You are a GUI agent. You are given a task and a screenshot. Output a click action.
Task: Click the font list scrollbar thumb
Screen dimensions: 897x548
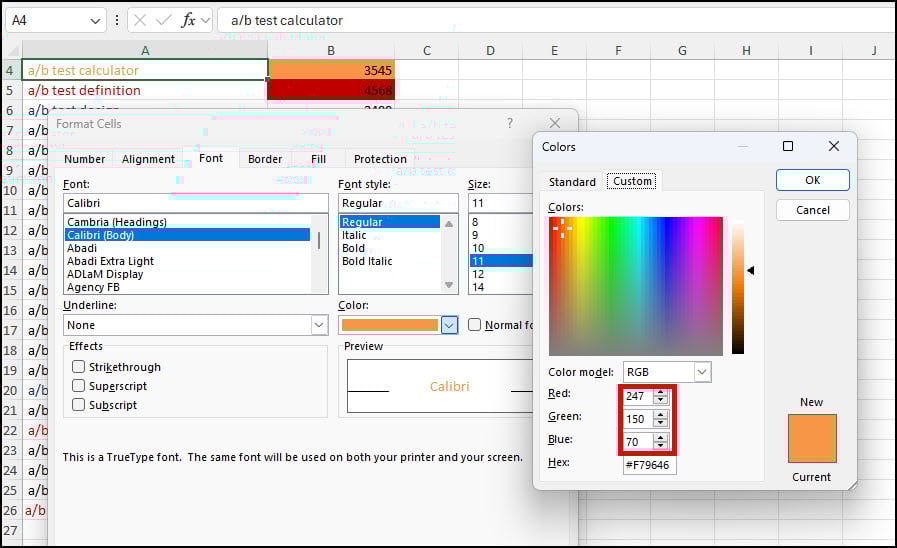[x=319, y=240]
